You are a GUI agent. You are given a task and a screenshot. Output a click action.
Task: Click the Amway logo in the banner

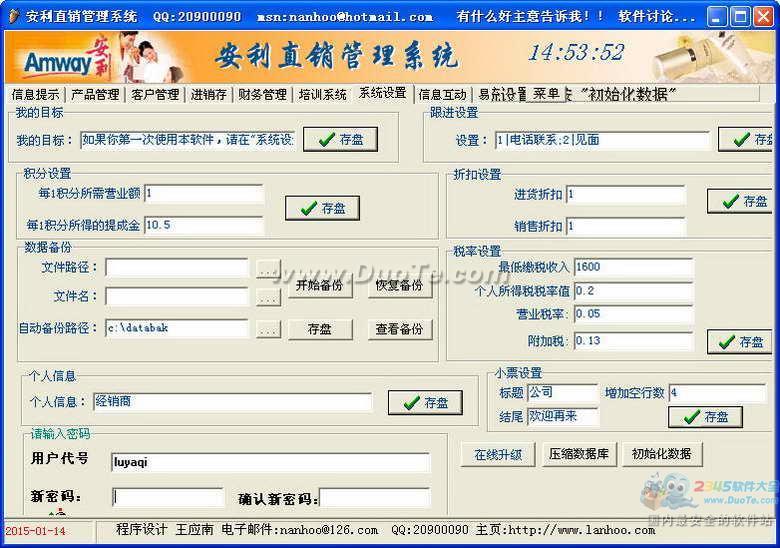[66, 61]
